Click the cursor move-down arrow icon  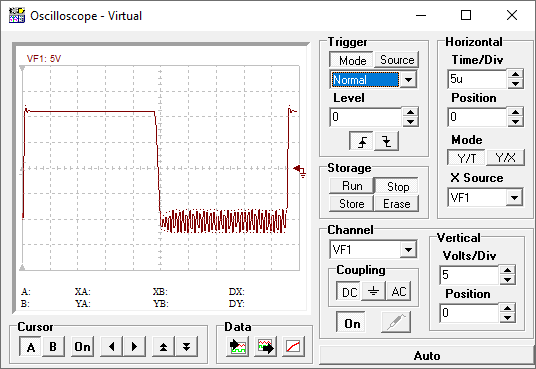186,347
